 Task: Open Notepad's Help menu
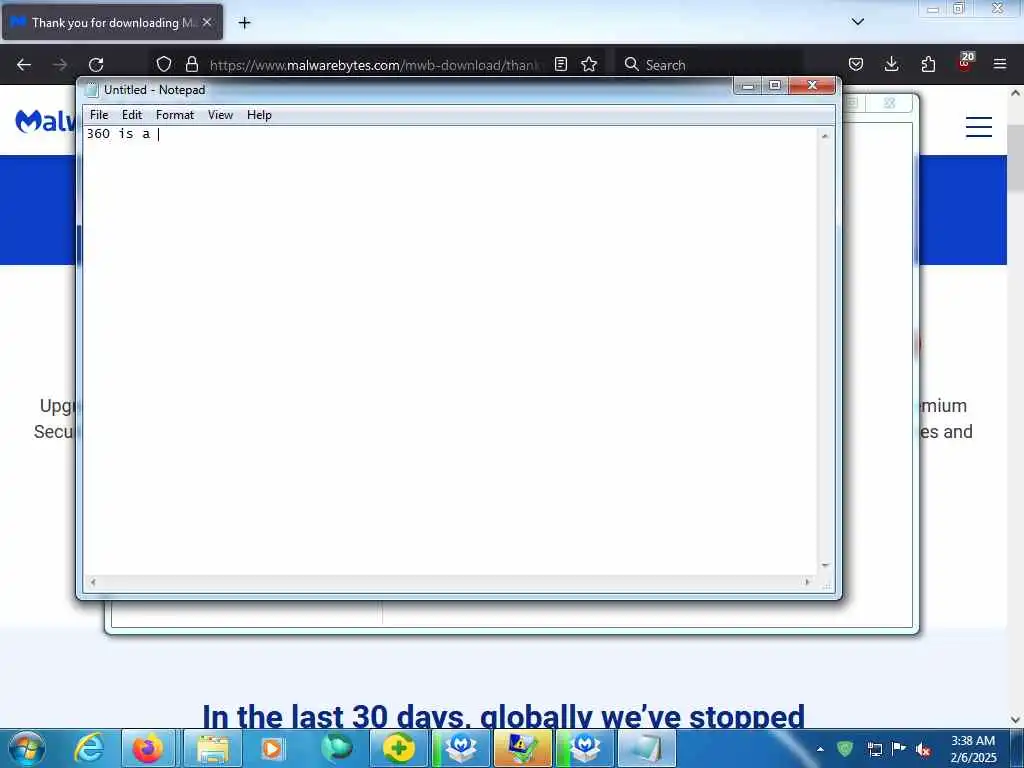pyautogui.click(x=259, y=115)
